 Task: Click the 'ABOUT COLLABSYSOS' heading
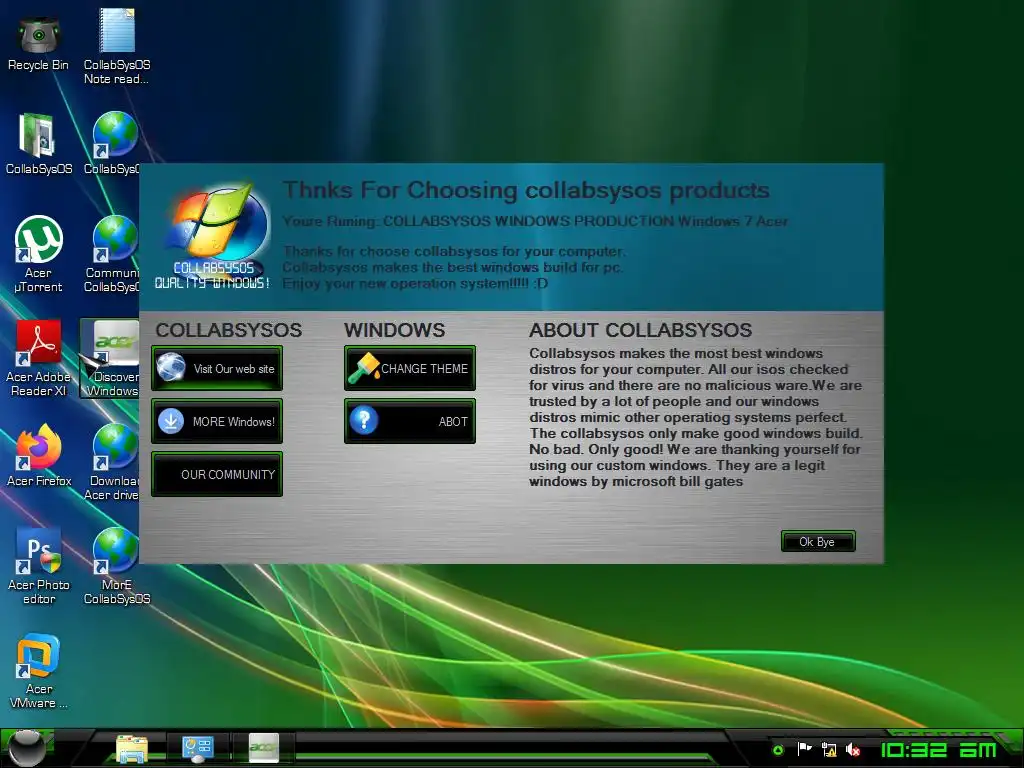(x=640, y=330)
